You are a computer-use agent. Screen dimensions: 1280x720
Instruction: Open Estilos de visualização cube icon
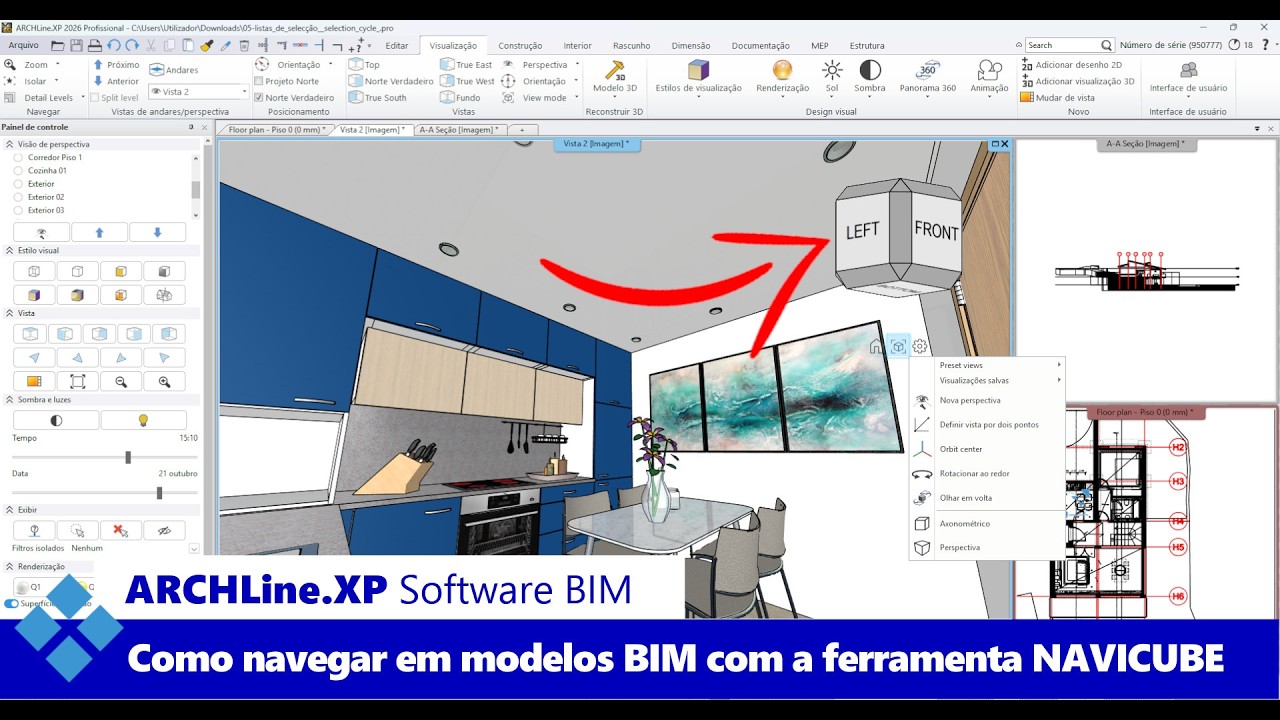pyautogui.click(x=698, y=70)
